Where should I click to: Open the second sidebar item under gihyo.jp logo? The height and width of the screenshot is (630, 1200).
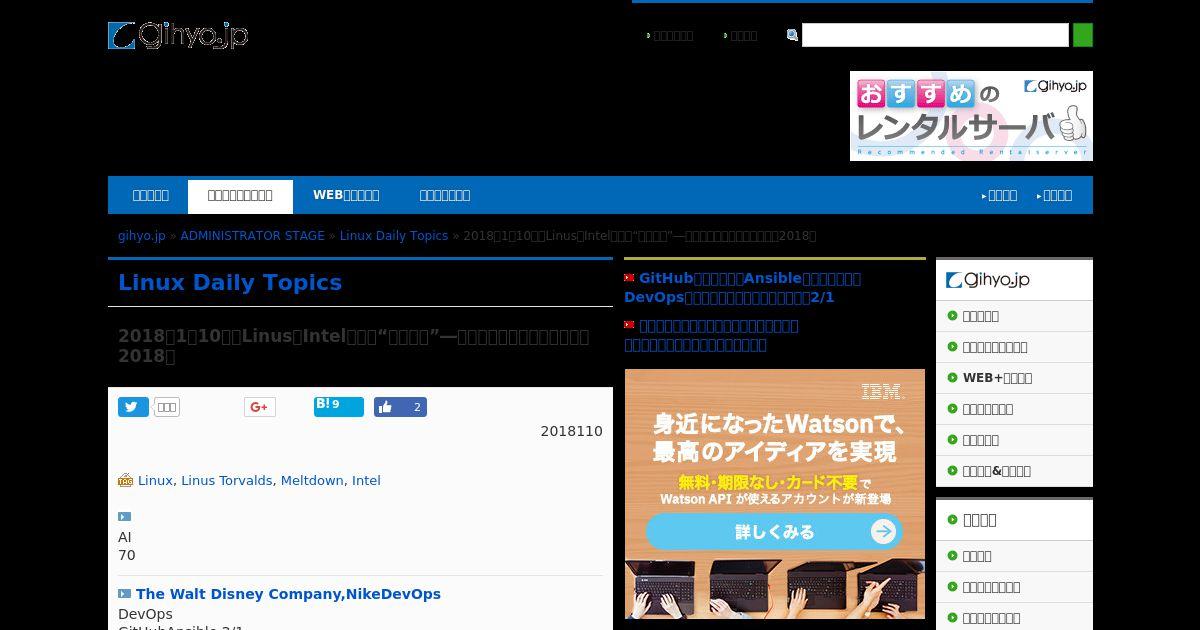[1014, 347]
